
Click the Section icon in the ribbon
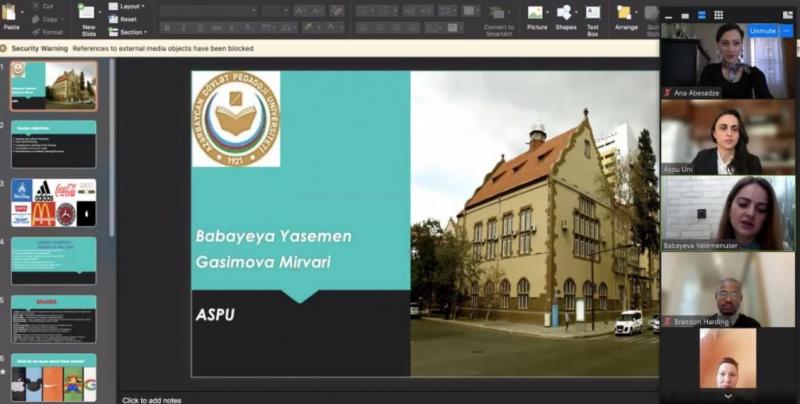(x=113, y=32)
